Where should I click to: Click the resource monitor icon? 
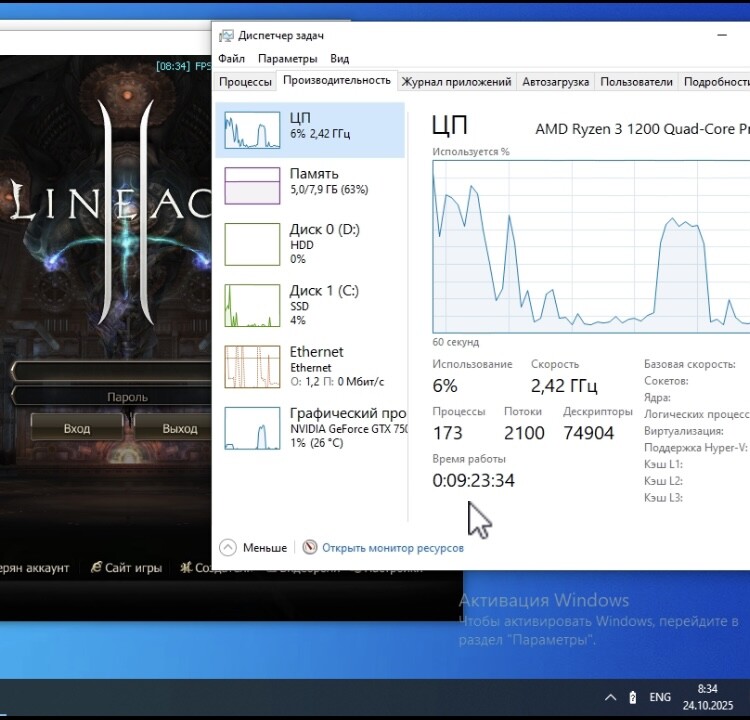point(310,548)
